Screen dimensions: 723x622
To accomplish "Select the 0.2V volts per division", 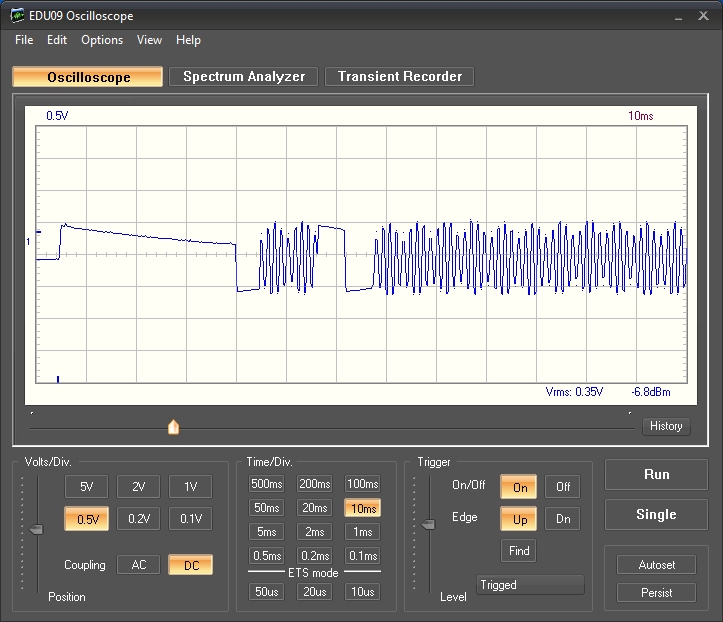I will coord(138,519).
